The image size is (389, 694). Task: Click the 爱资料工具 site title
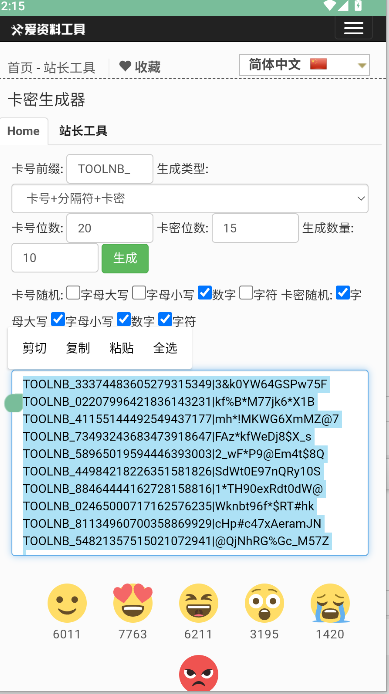pos(54,30)
